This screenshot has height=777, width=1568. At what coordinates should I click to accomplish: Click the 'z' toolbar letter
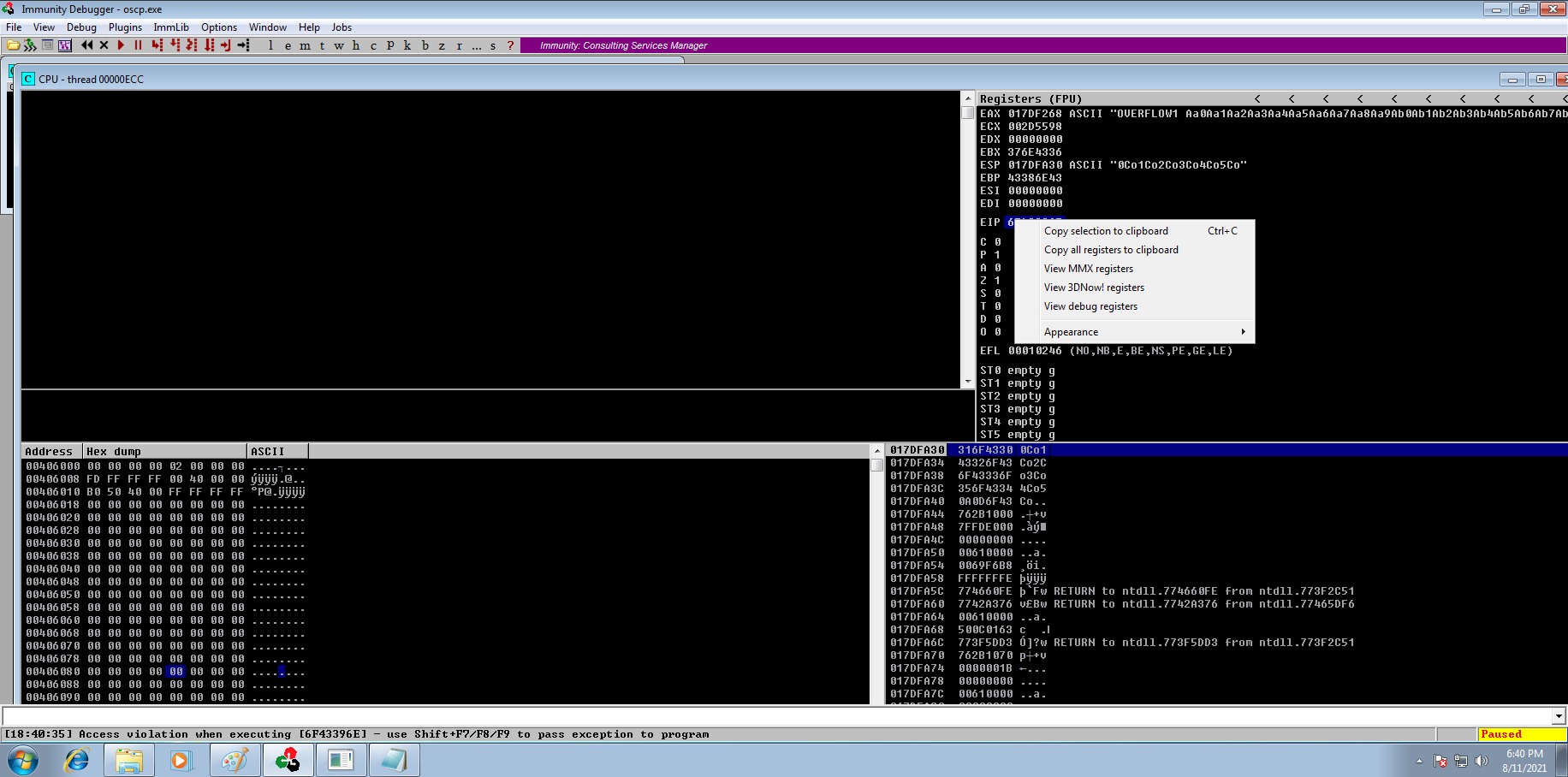coord(442,45)
